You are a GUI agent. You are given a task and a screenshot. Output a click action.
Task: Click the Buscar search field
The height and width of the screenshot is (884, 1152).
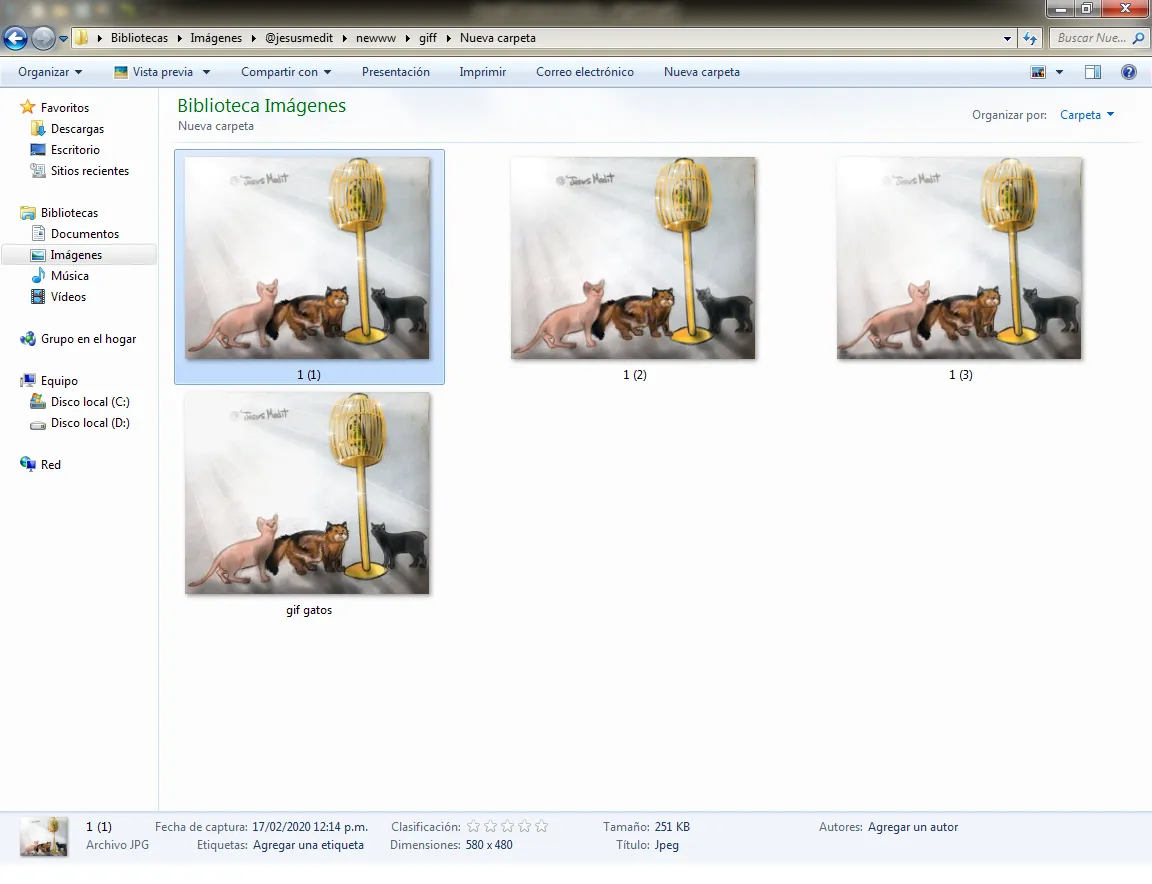[x=1091, y=38]
